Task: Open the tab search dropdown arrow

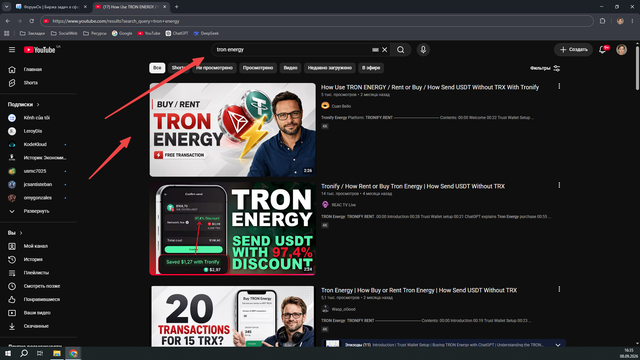Action: [x=7, y=7]
